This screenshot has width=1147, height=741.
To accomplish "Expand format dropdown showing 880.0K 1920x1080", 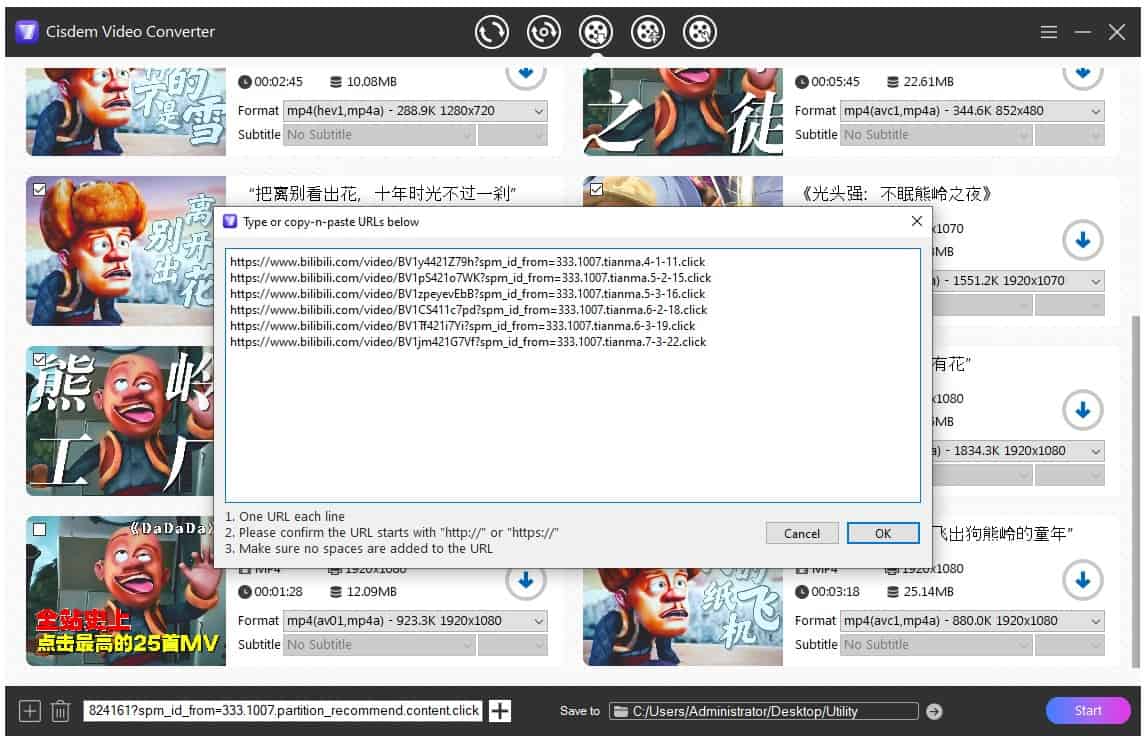I will [972, 620].
